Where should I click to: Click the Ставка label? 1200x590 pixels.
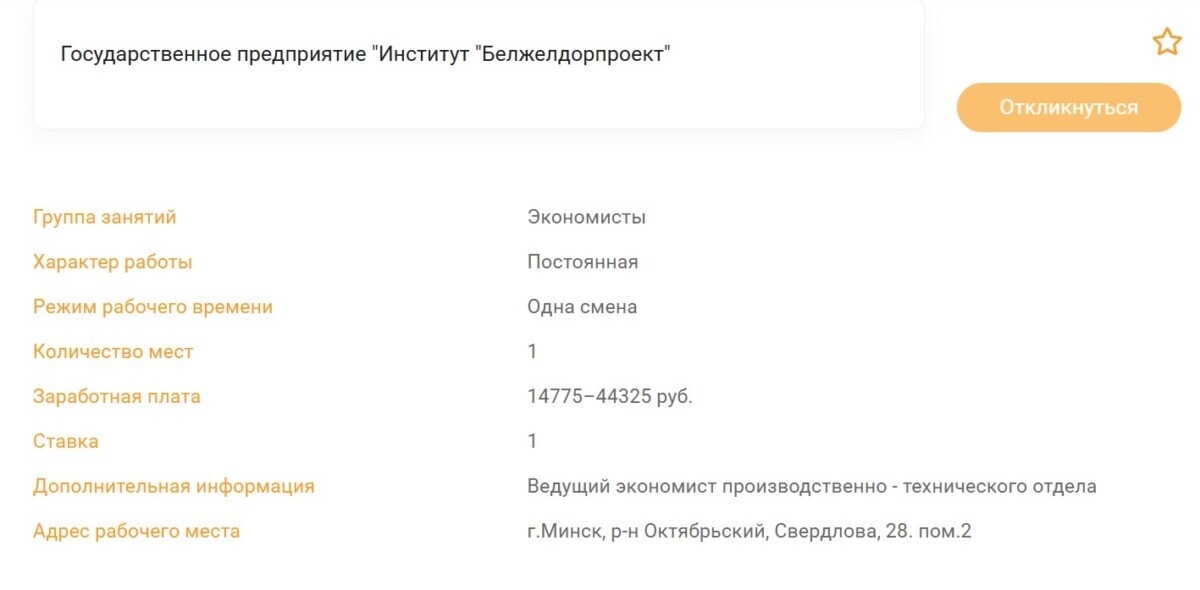coord(66,441)
